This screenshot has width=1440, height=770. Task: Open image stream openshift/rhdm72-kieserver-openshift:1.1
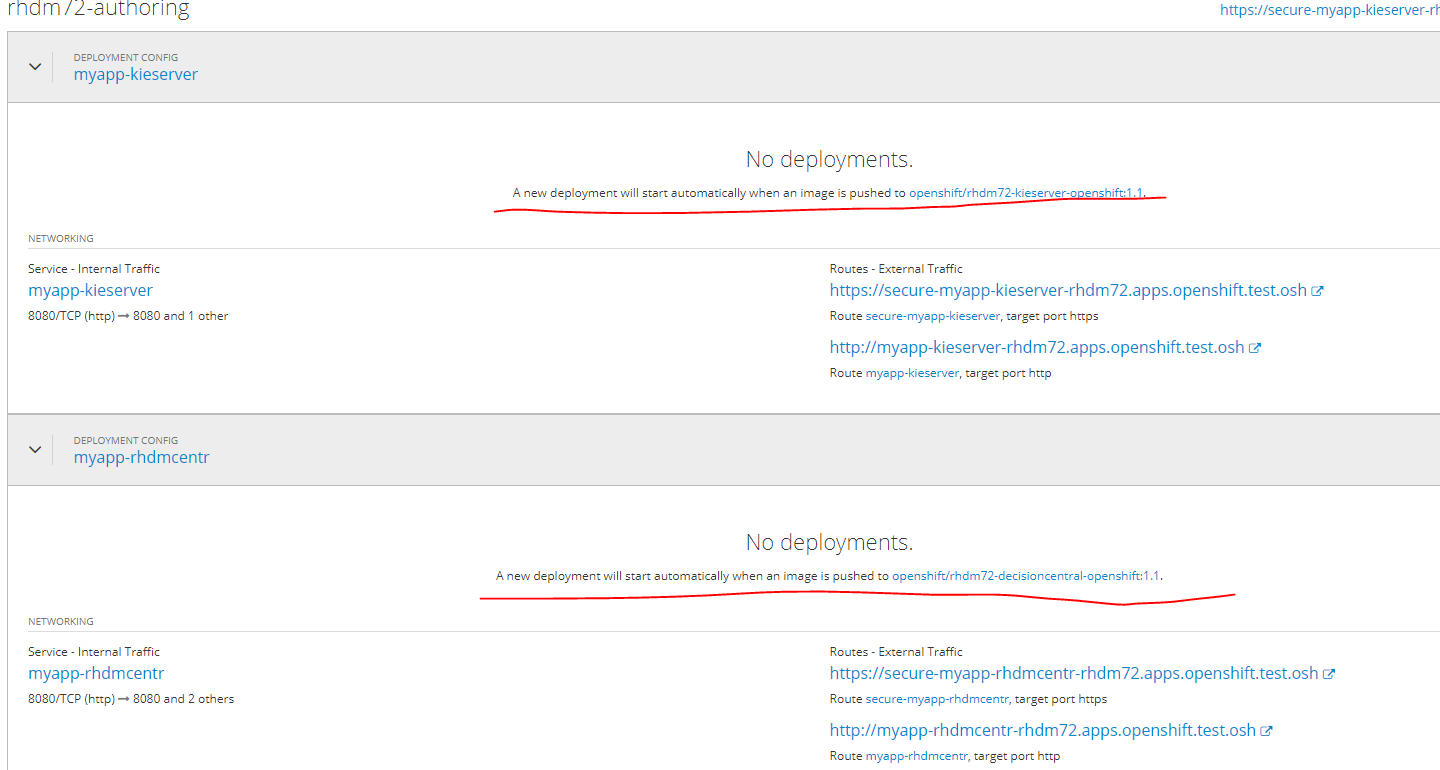[1026, 193]
